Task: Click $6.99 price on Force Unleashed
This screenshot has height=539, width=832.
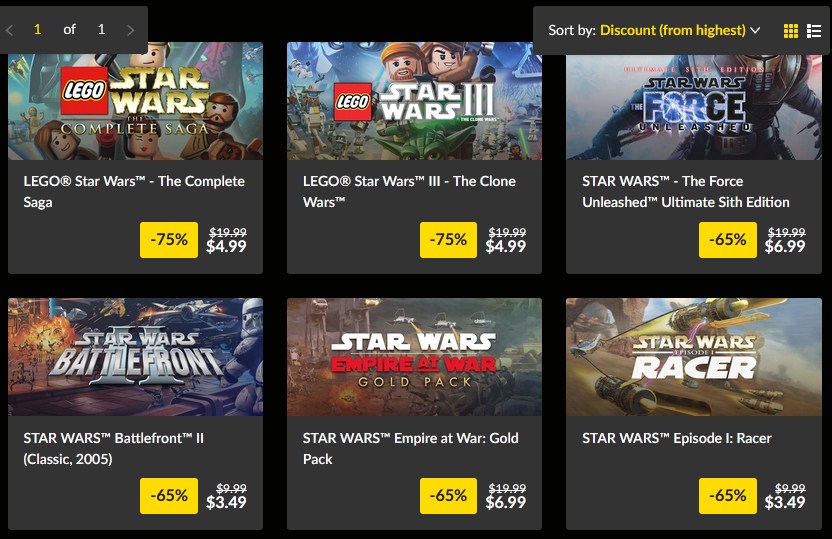Action: pyautogui.click(x=785, y=246)
